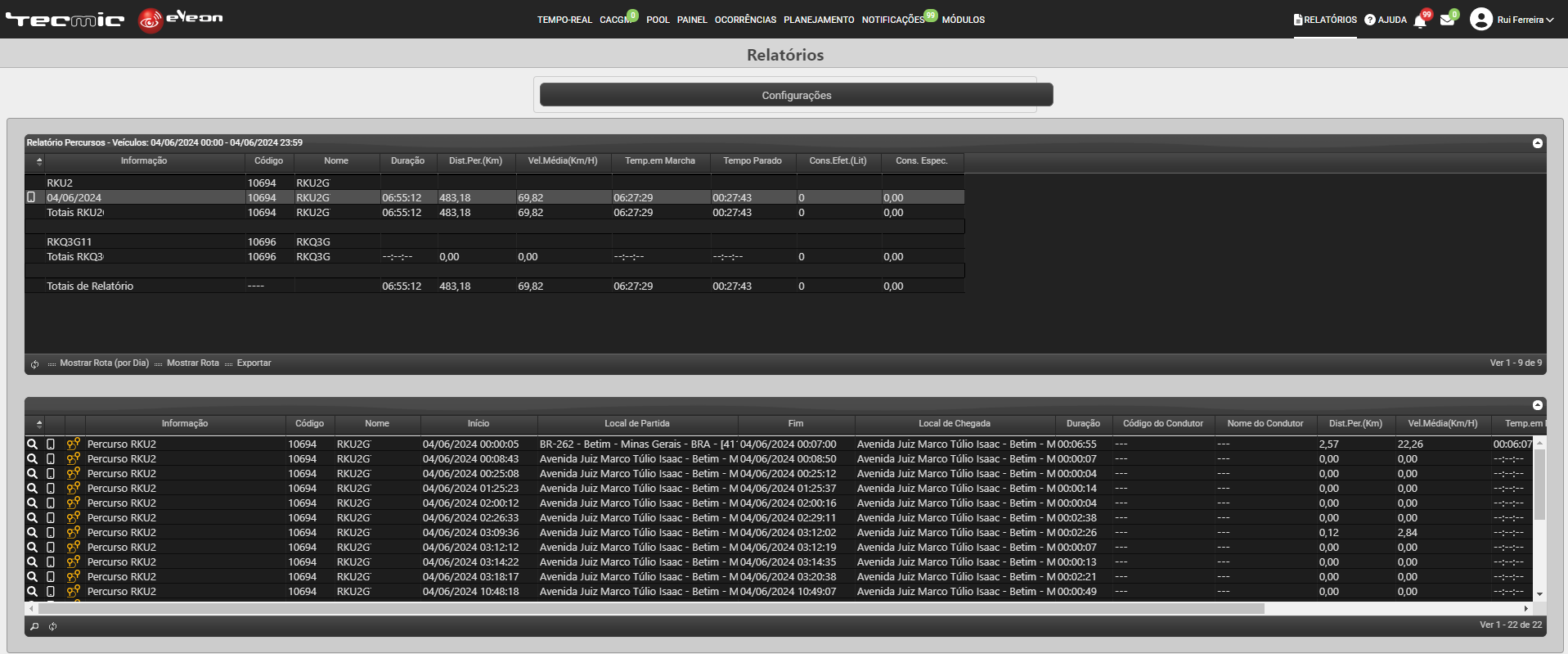Click the device icon on the 03:12:12 route row
The width and height of the screenshot is (1568, 654).
(51, 548)
